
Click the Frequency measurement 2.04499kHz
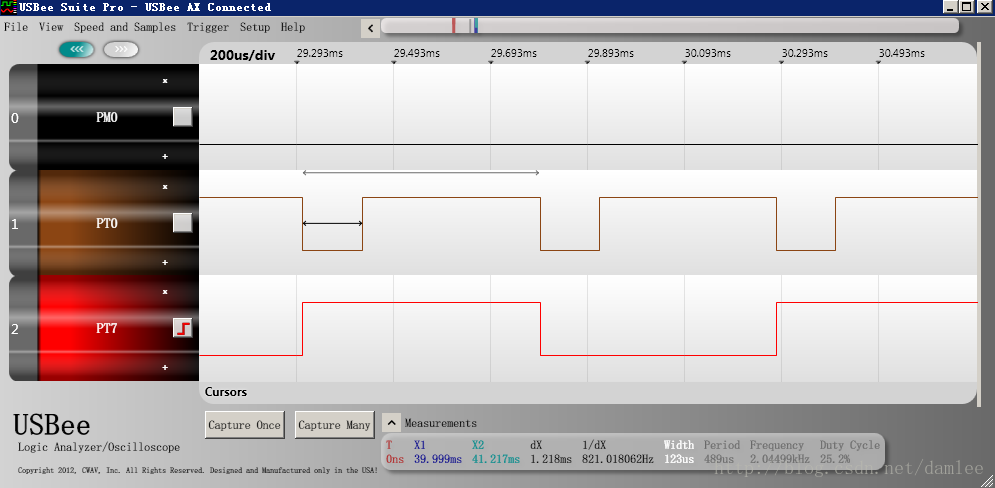click(780, 459)
